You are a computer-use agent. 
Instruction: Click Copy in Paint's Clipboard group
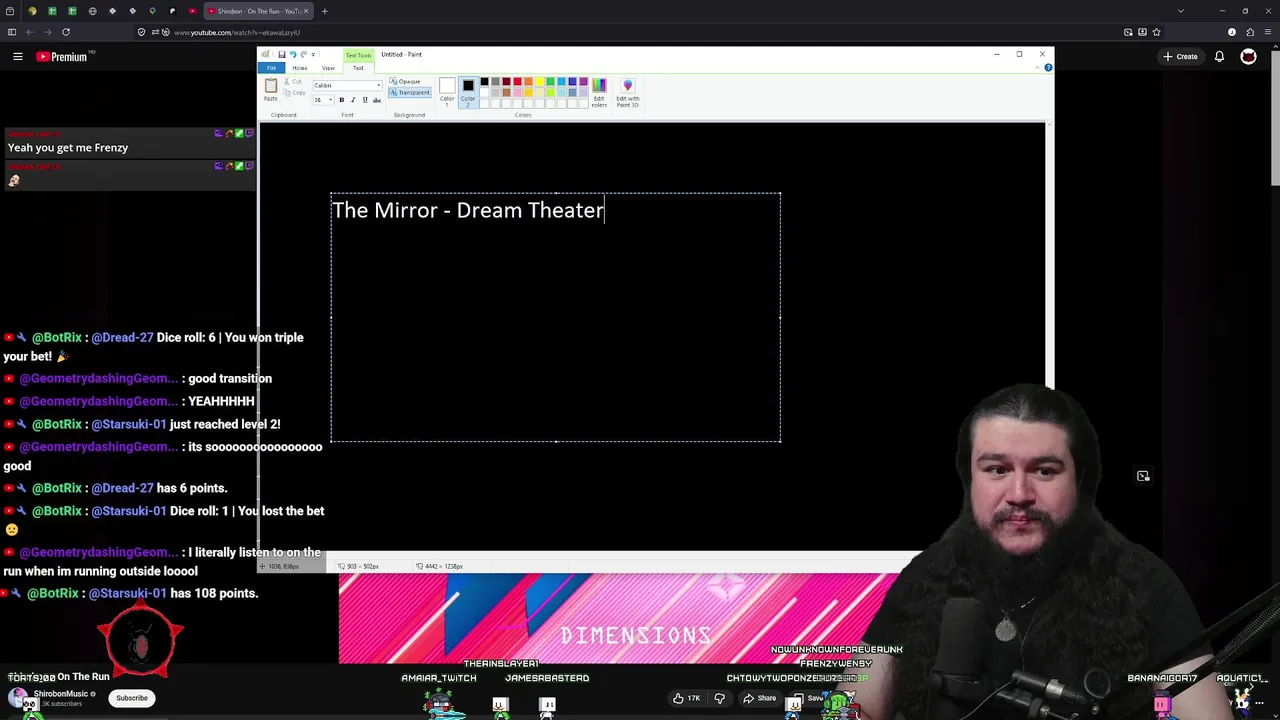pyautogui.click(x=294, y=93)
